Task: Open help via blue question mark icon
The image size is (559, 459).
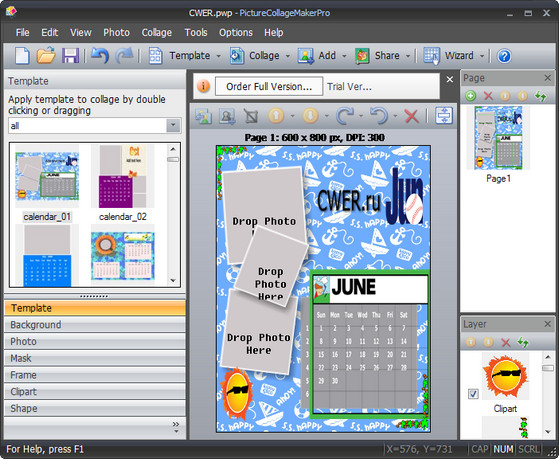Action: pyautogui.click(x=504, y=56)
